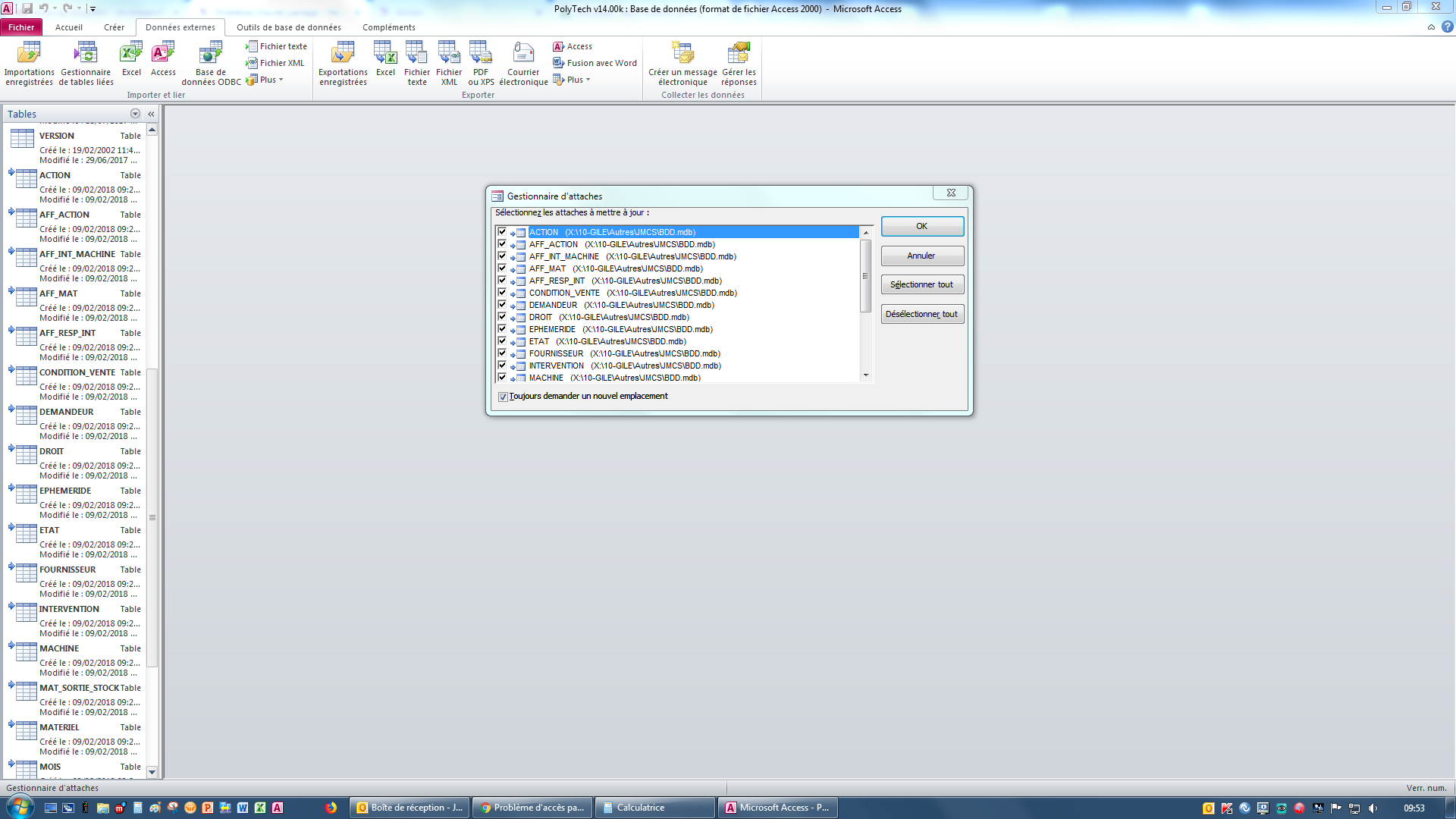Toggle checkbox for MACHINE table attachment
Image resolution: width=1456 pixels, height=819 pixels.
pos(501,377)
